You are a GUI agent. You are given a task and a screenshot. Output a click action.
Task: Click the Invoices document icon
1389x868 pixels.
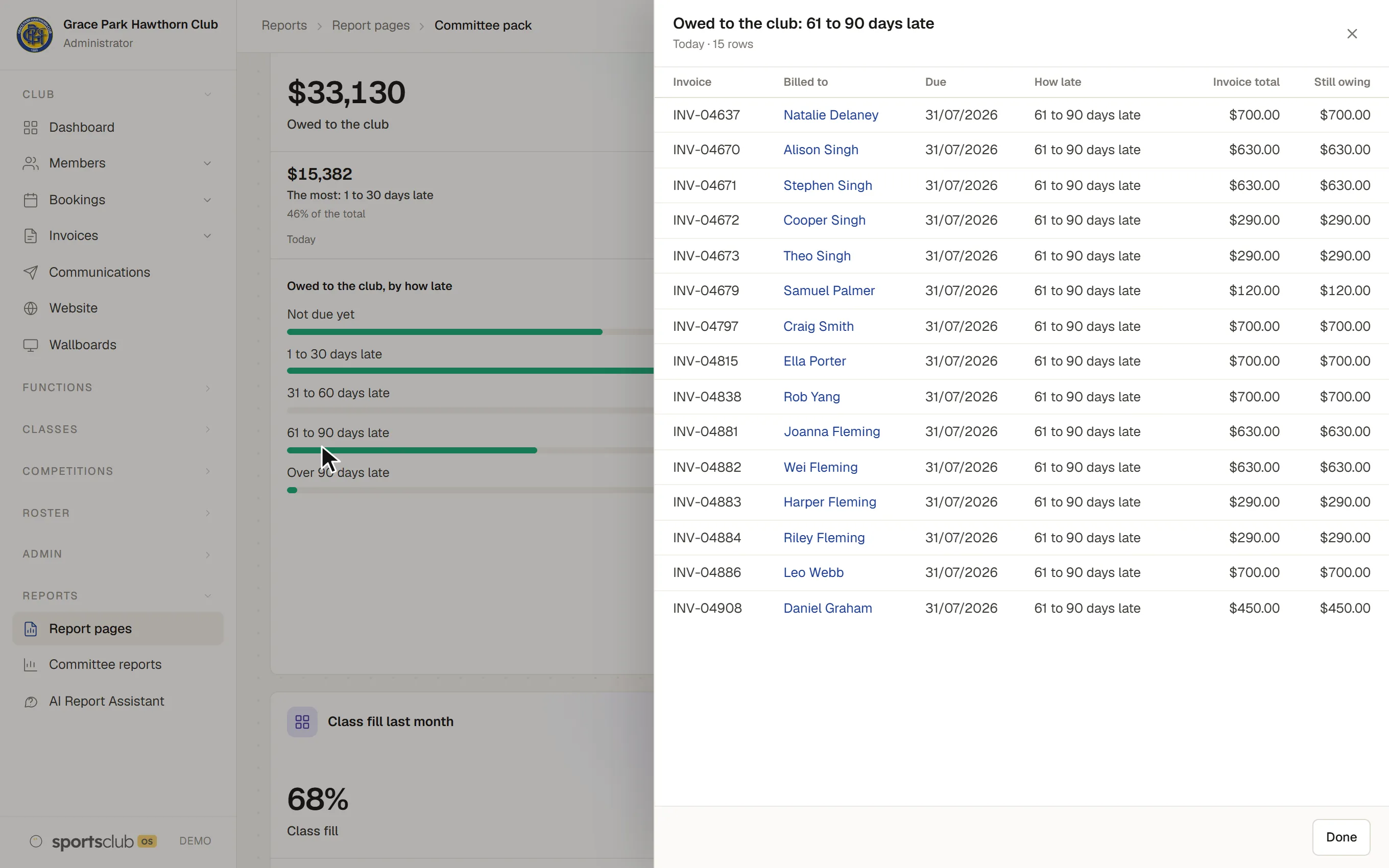tap(31, 236)
